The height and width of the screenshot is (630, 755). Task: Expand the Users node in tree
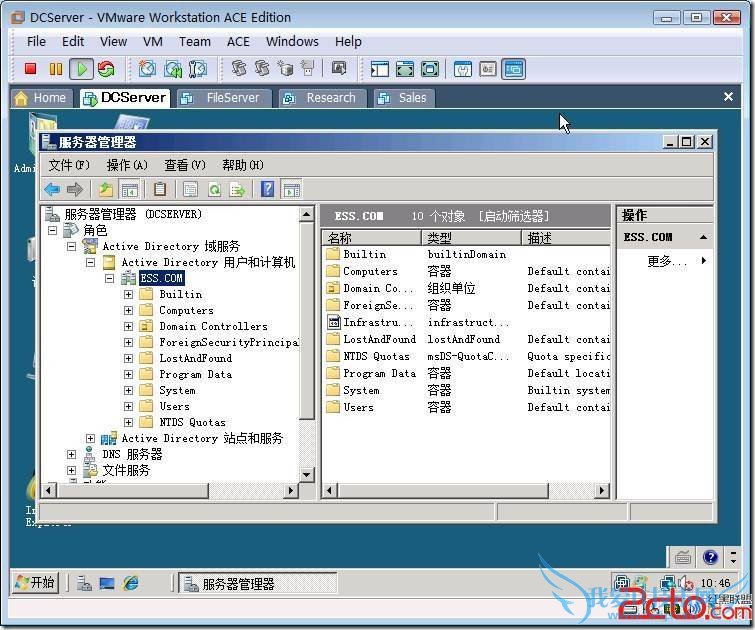[x=128, y=406]
